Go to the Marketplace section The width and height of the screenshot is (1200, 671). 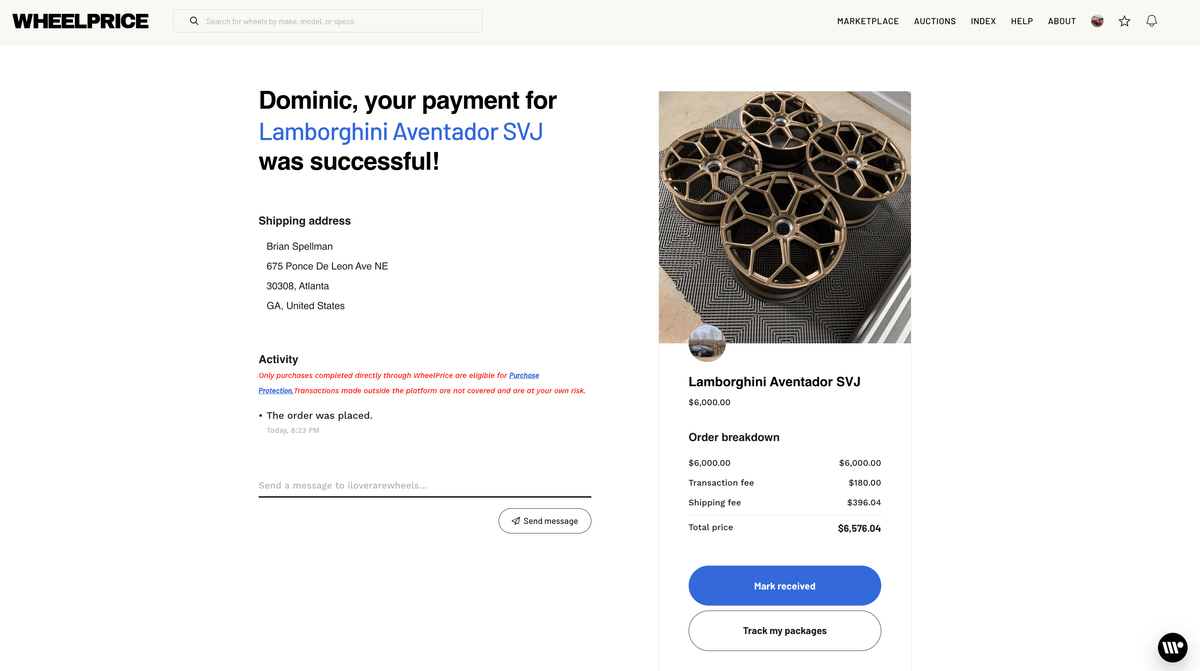pos(867,20)
